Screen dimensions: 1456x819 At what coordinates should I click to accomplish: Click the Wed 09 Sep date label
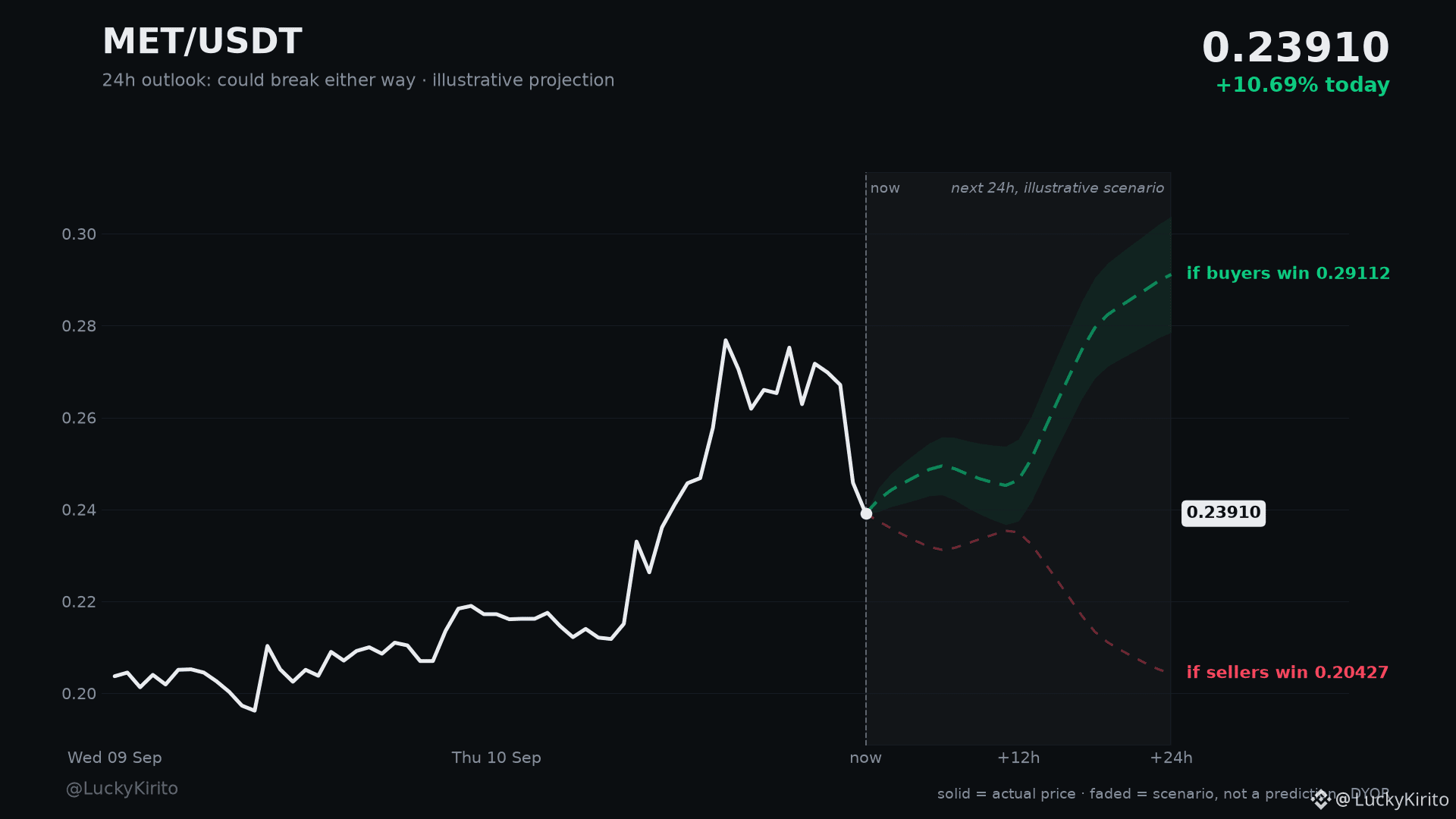click(x=115, y=758)
